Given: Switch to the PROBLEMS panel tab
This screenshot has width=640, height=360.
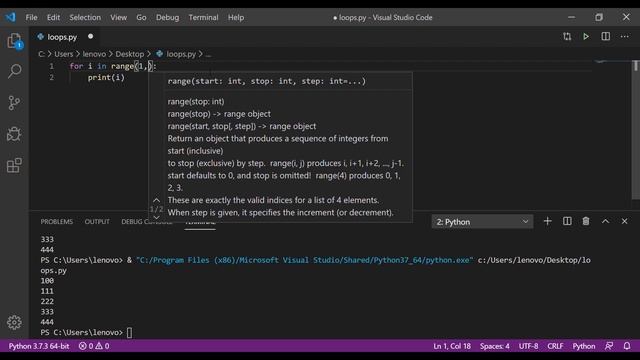Looking at the screenshot, I should pos(56,222).
